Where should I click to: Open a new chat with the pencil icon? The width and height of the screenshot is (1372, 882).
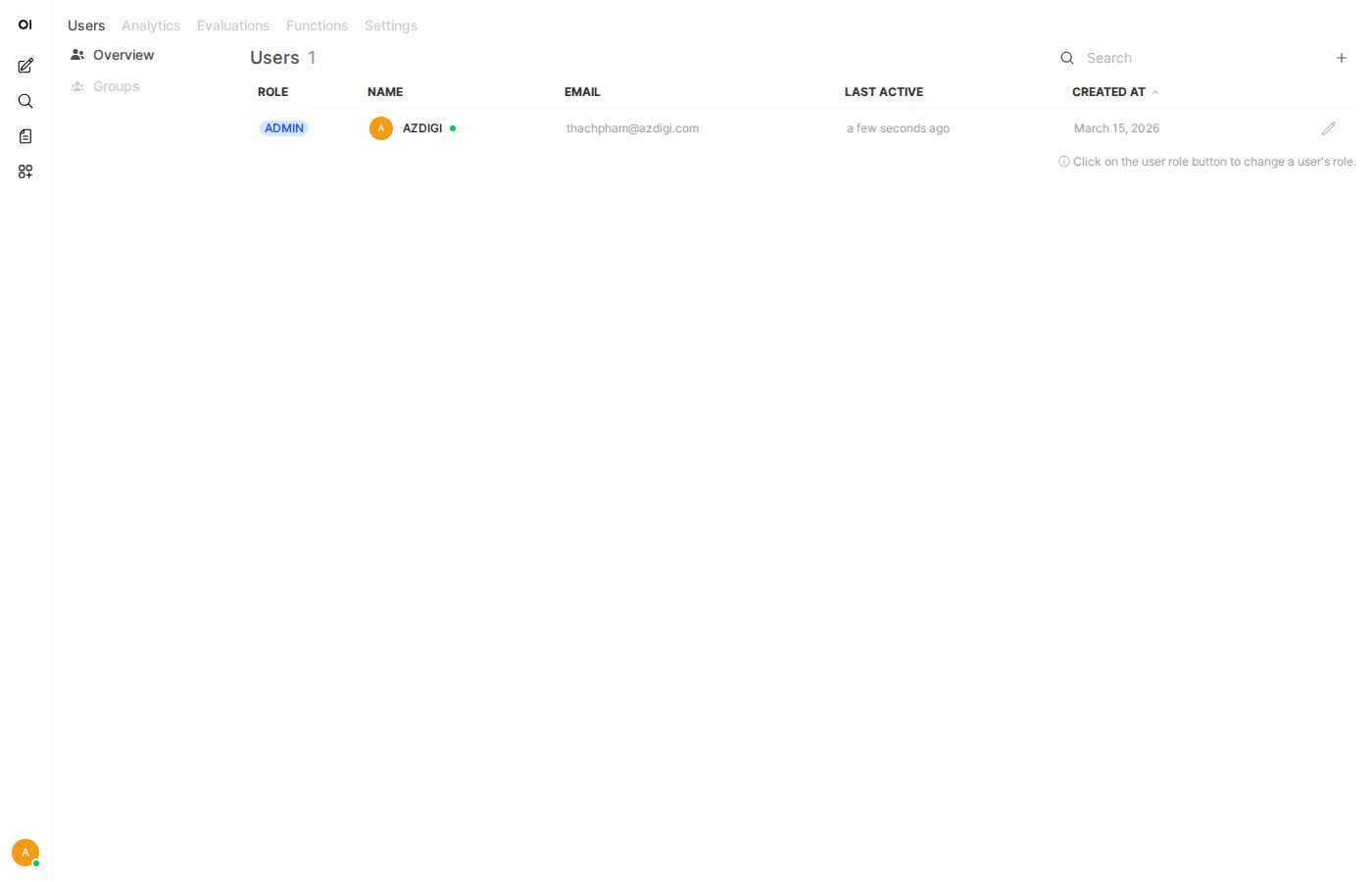[x=25, y=65]
